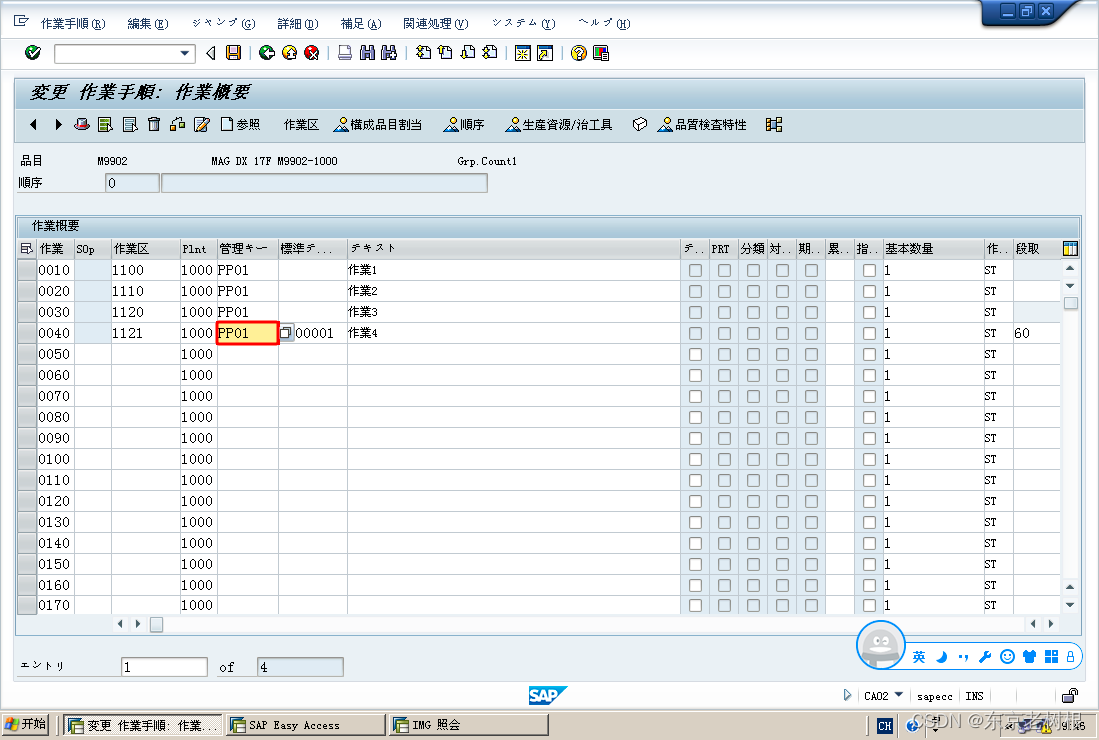
Task: Click the table layout configuration icon
Action: [1070, 248]
